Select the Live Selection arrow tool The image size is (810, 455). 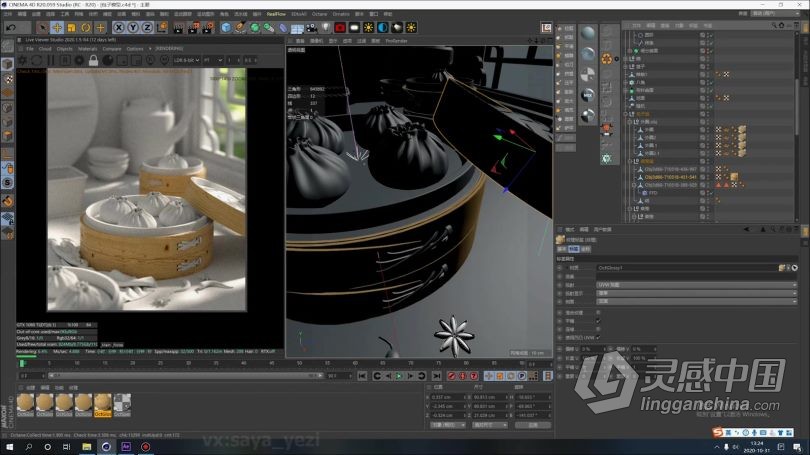coord(42,27)
